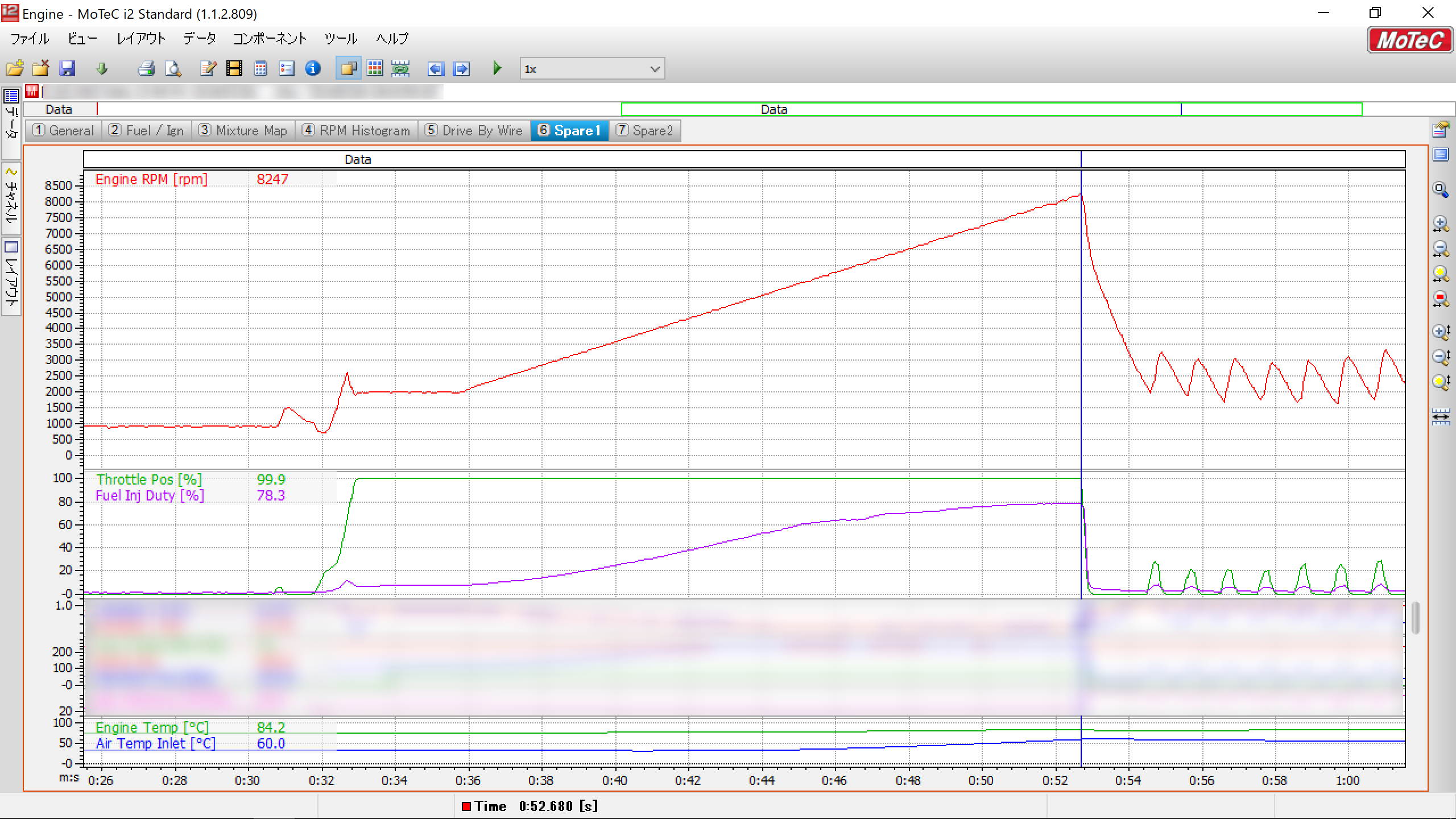The height and width of the screenshot is (819, 1456).
Task: Click the Engine RPM channel legend label
Action: pos(151,179)
